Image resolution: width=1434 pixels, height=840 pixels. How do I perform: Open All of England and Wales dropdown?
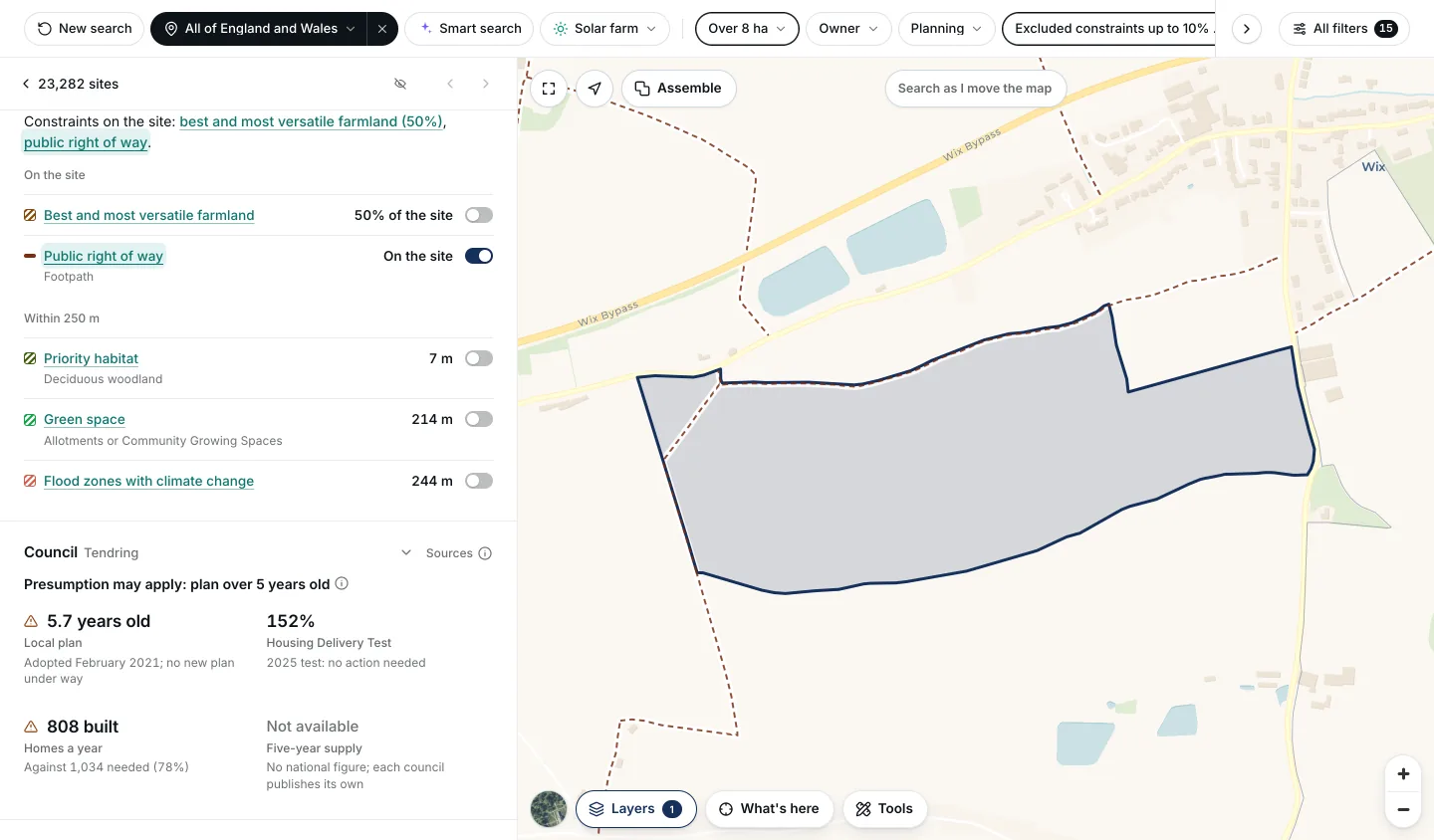[x=260, y=29]
